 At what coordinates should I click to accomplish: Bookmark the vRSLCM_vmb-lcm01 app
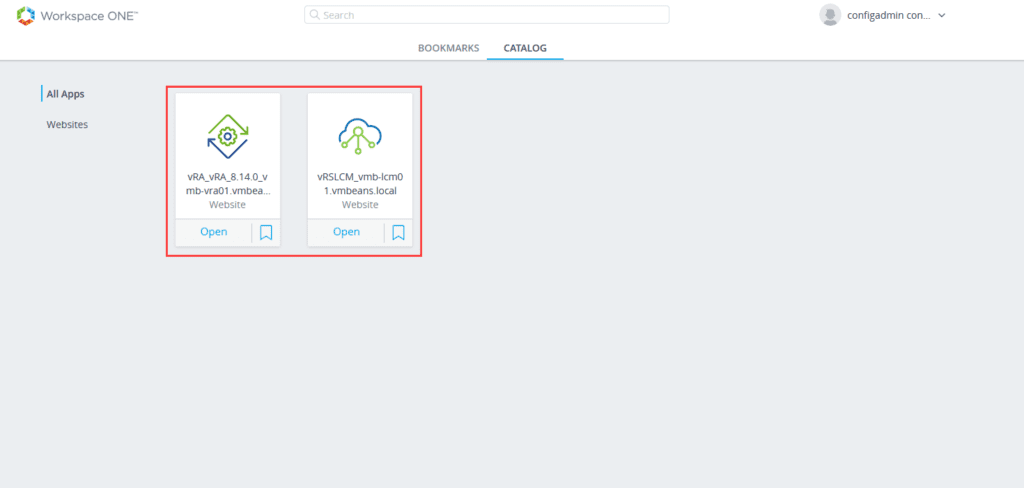pyautogui.click(x=398, y=233)
